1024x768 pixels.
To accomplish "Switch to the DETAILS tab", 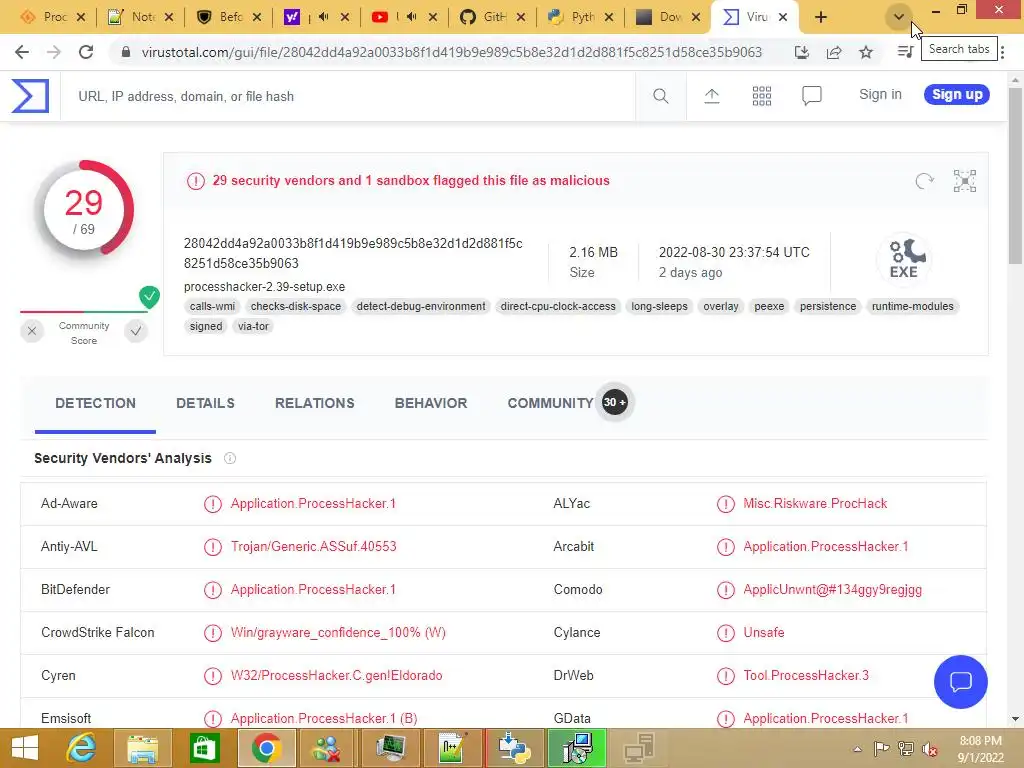I will click(205, 404).
